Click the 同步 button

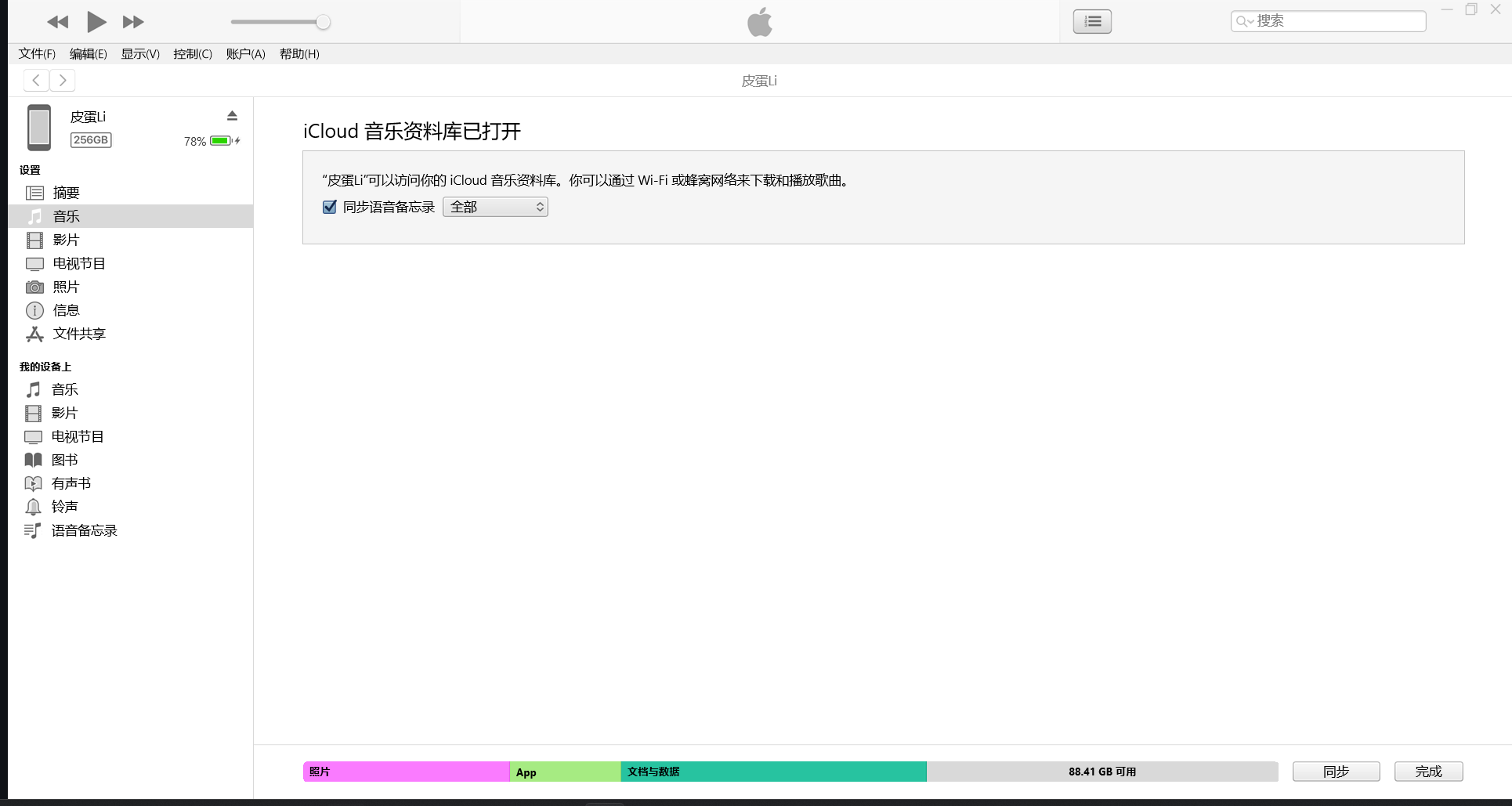tap(1336, 772)
